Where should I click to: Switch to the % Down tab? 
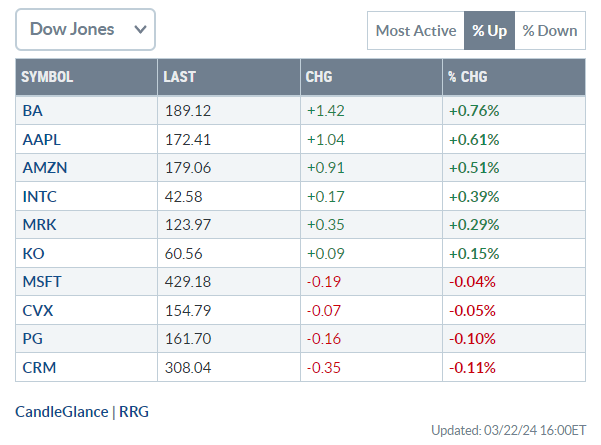coord(550,31)
